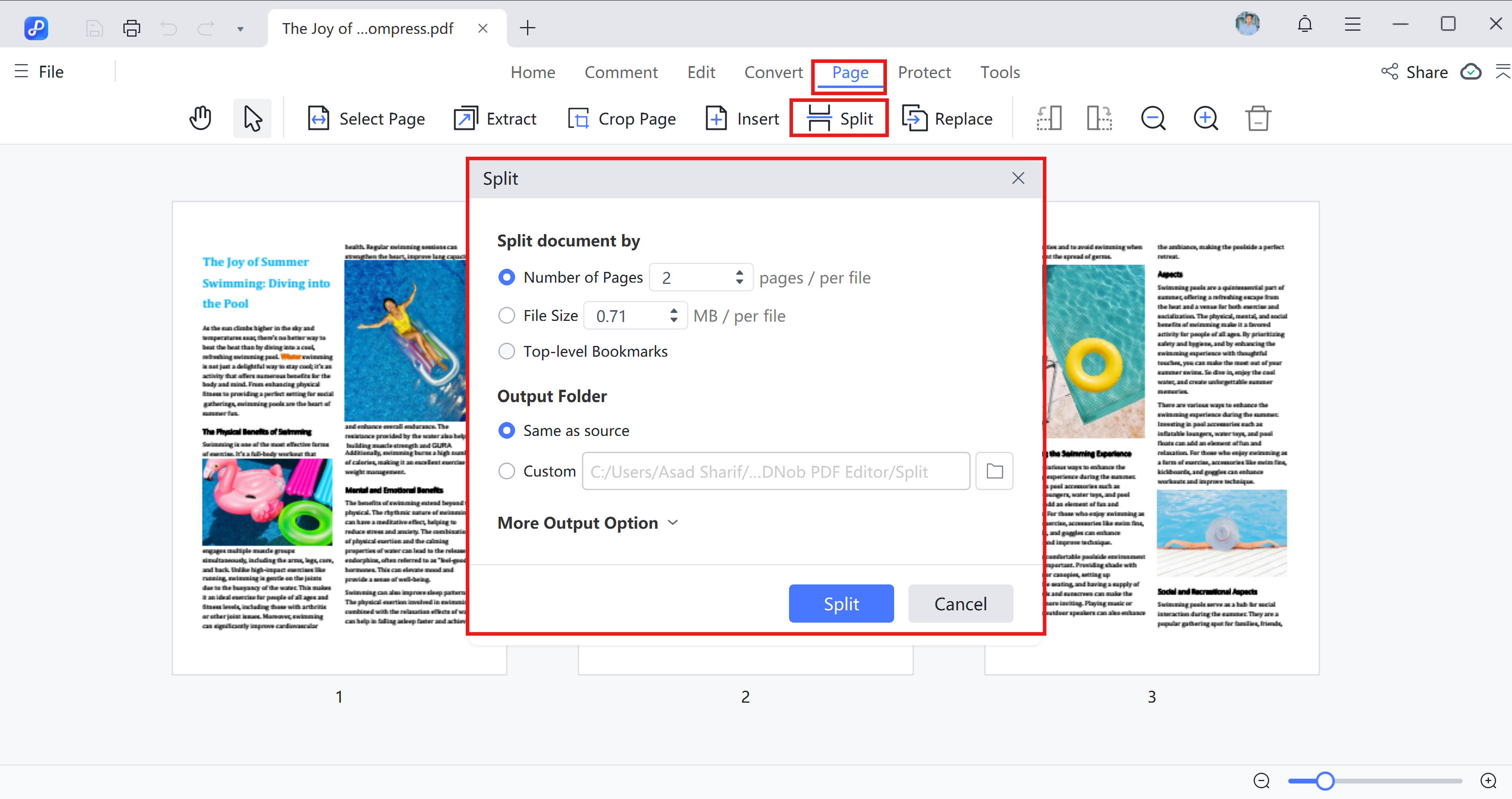Open quick access toolbar dropdown arrow

tap(240, 29)
